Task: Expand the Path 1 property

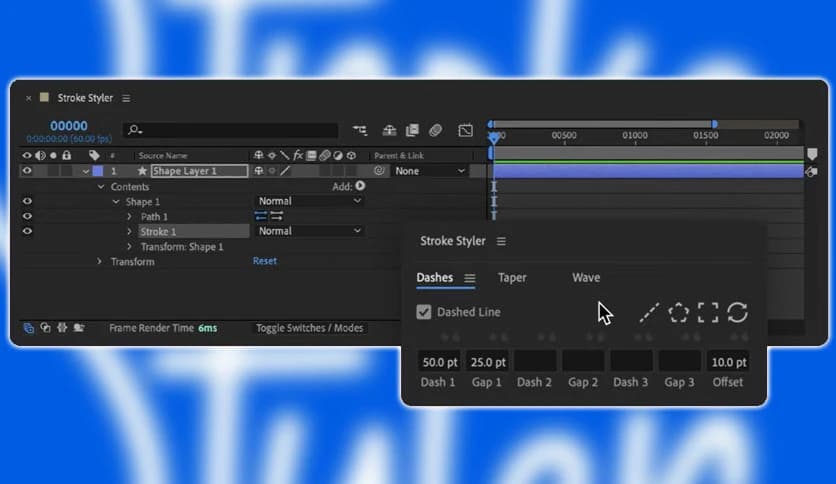Action: tap(129, 216)
